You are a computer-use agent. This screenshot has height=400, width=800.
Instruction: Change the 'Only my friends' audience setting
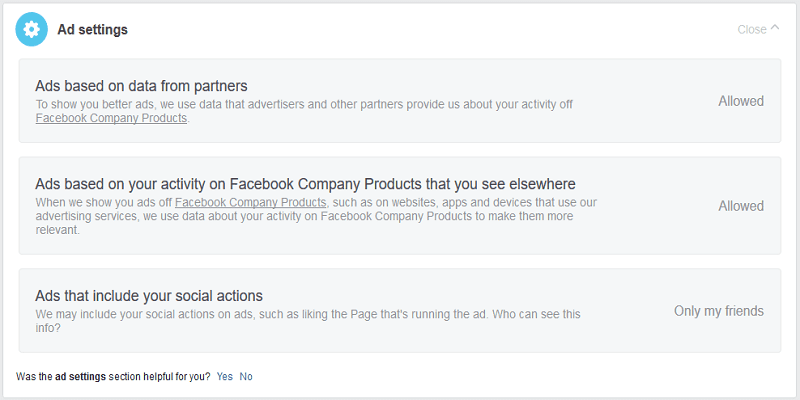coord(719,311)
